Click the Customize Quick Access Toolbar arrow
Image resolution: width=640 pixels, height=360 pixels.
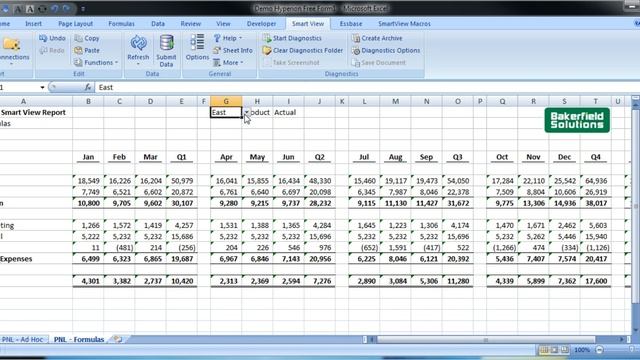pyautogui.click(x=83, y=9)
